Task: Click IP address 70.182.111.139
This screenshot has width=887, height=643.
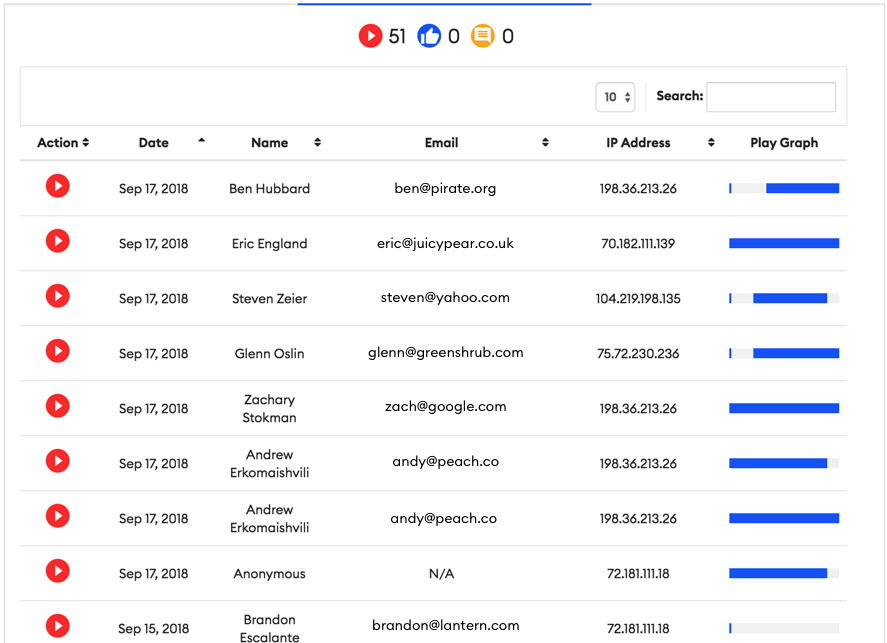Action: 638,244
